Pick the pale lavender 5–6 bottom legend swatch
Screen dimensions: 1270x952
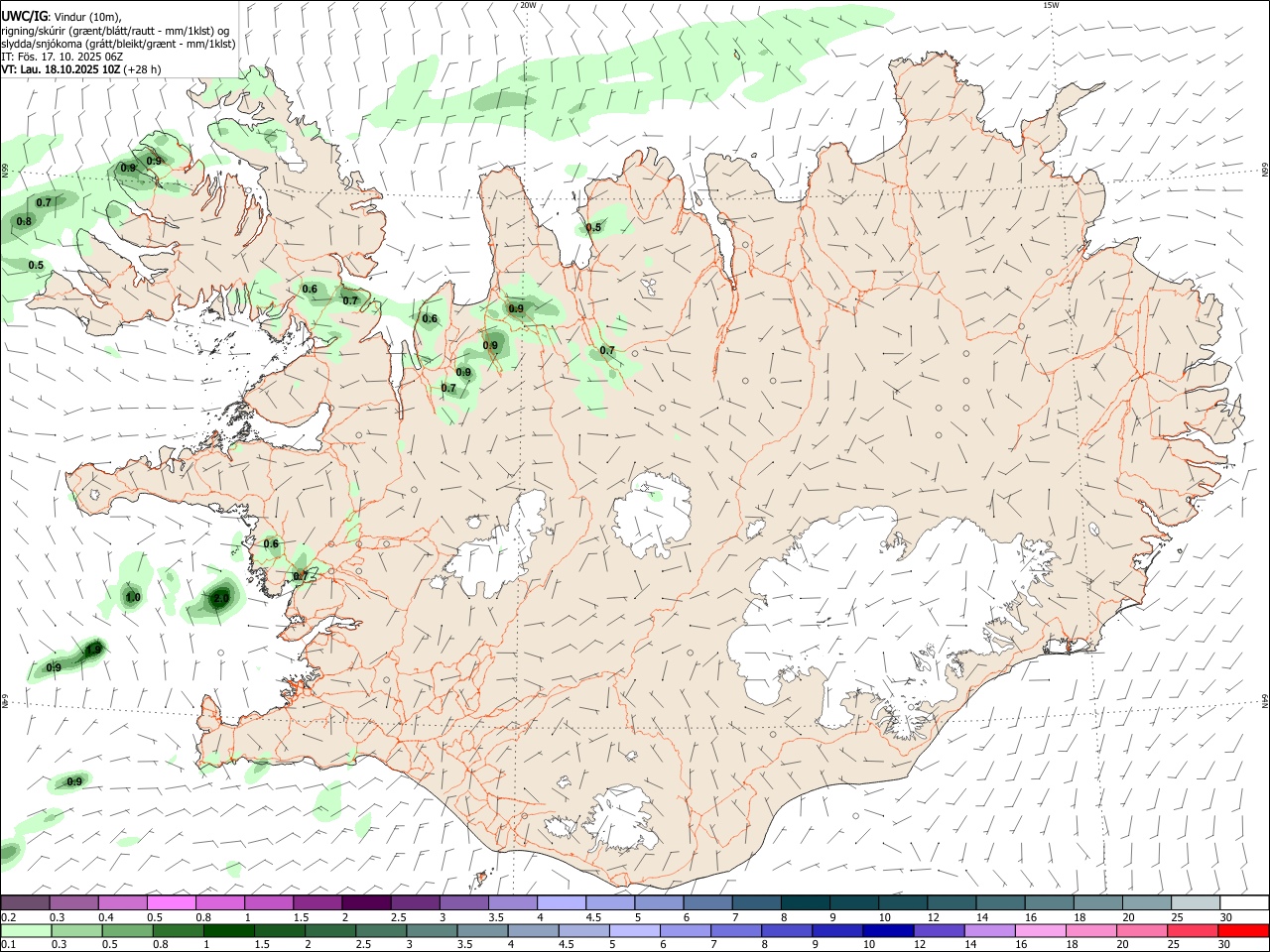634,930
